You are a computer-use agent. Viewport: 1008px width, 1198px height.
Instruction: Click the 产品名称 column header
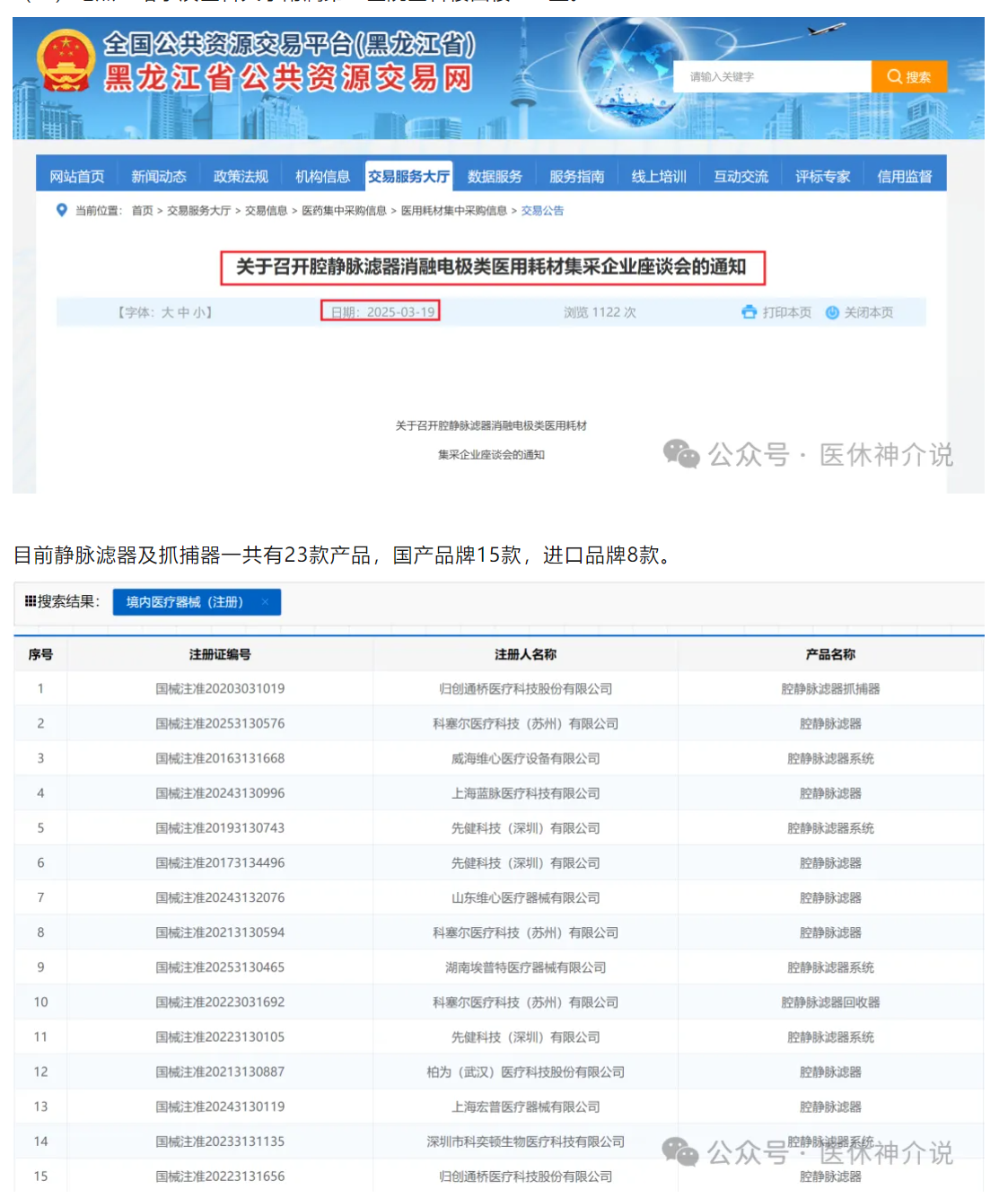pyautogui.click(x=830, y=654)
